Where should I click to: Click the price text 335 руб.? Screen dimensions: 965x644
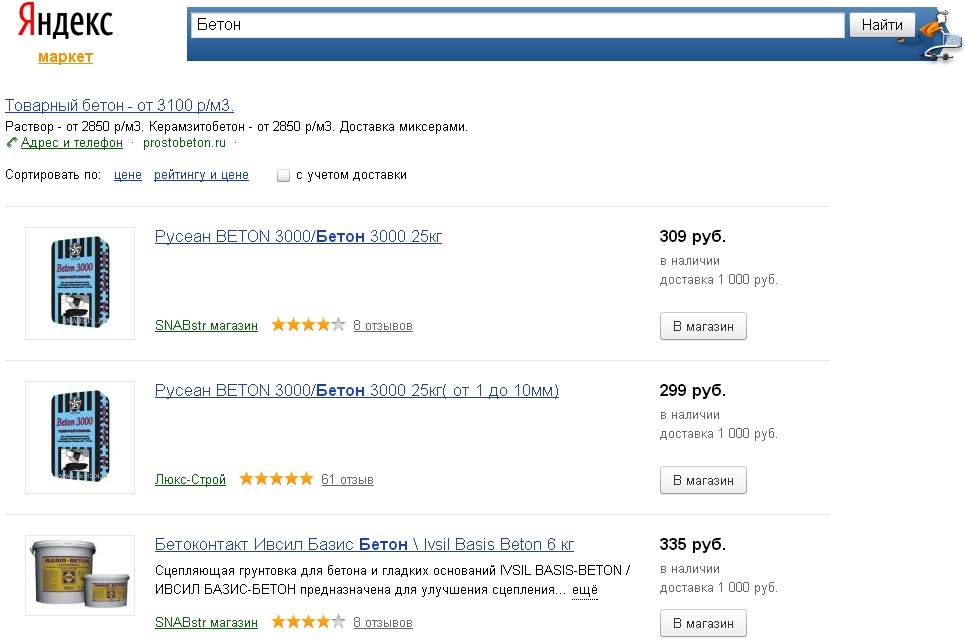coord(692,544)
